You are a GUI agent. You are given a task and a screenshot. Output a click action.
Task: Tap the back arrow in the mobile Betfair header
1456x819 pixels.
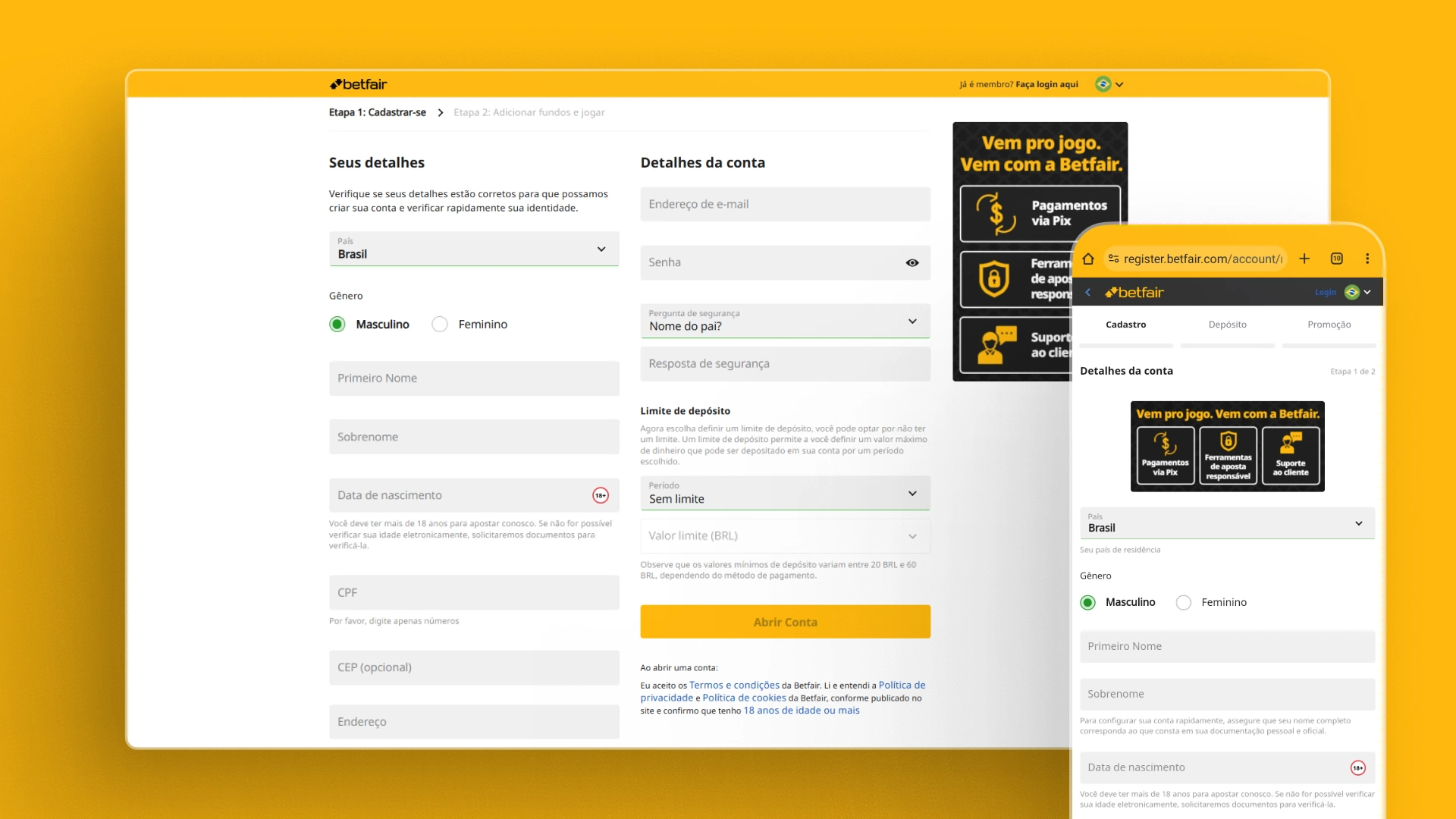pos(1088,292)
